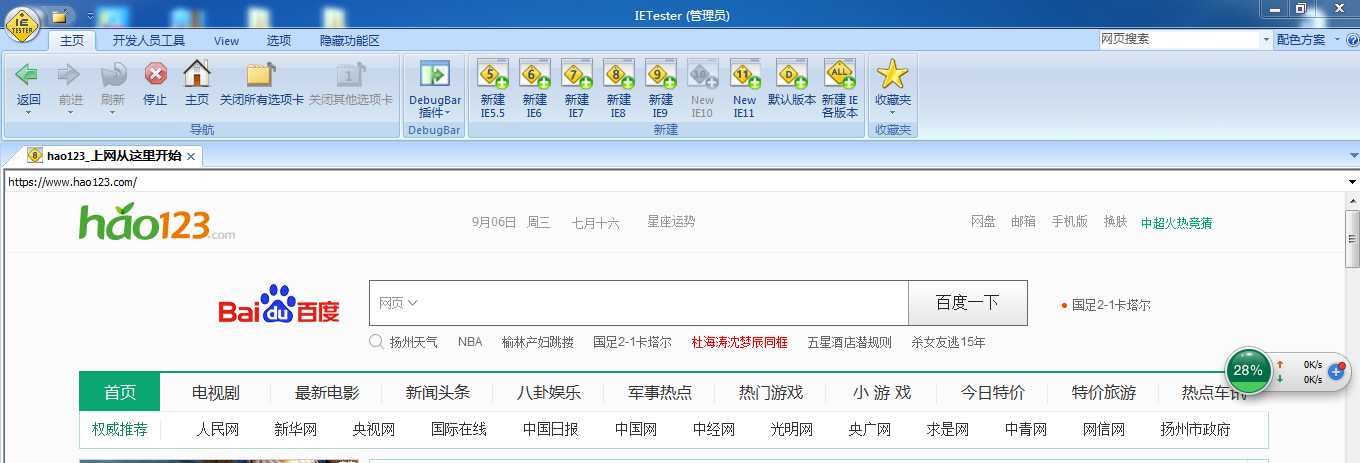Click the 换肤 skin link

[x=1115, y=222]
